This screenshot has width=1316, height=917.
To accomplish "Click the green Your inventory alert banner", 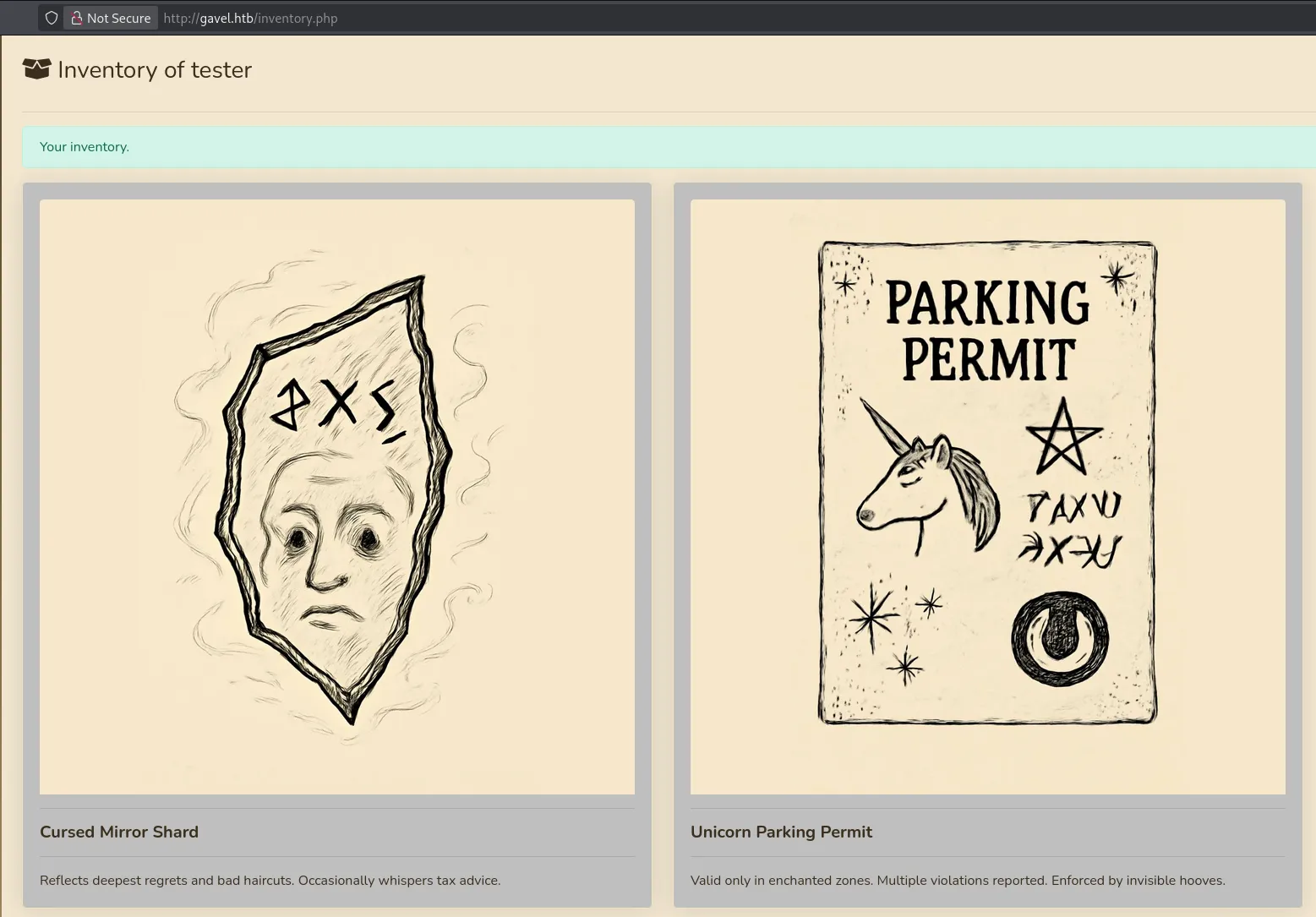I will click(668, 147).
